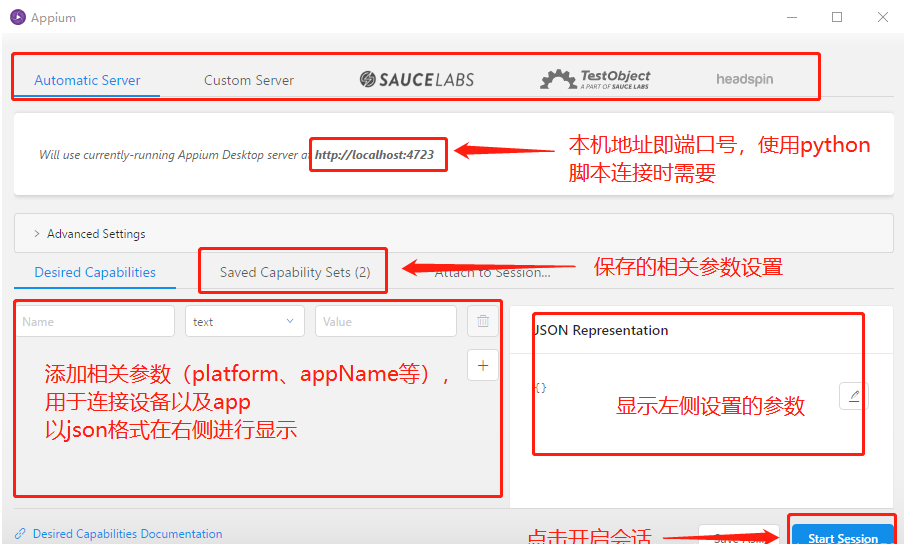Open the Attach to Session tab
Screen dimensions: 904x544
point(492,273)
